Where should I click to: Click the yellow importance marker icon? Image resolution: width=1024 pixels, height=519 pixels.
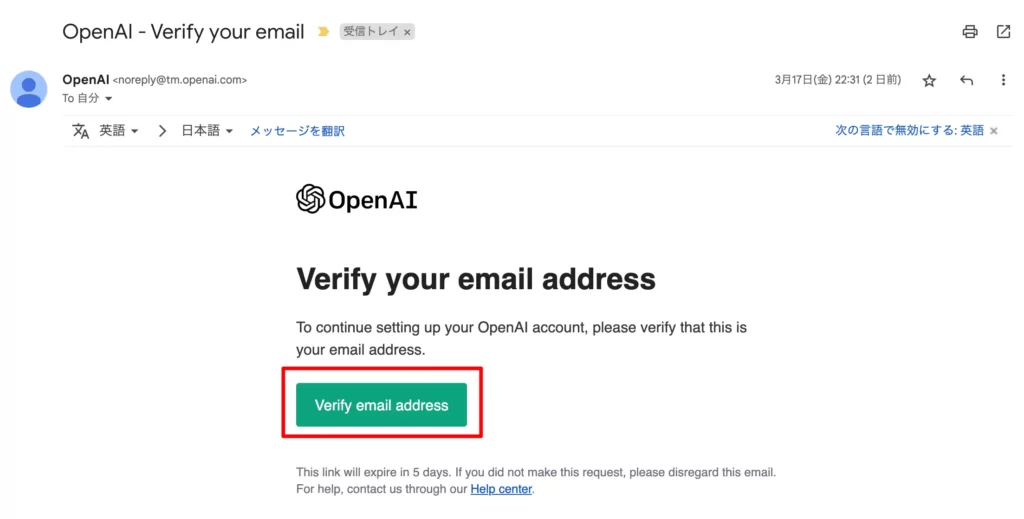[323, 31]
